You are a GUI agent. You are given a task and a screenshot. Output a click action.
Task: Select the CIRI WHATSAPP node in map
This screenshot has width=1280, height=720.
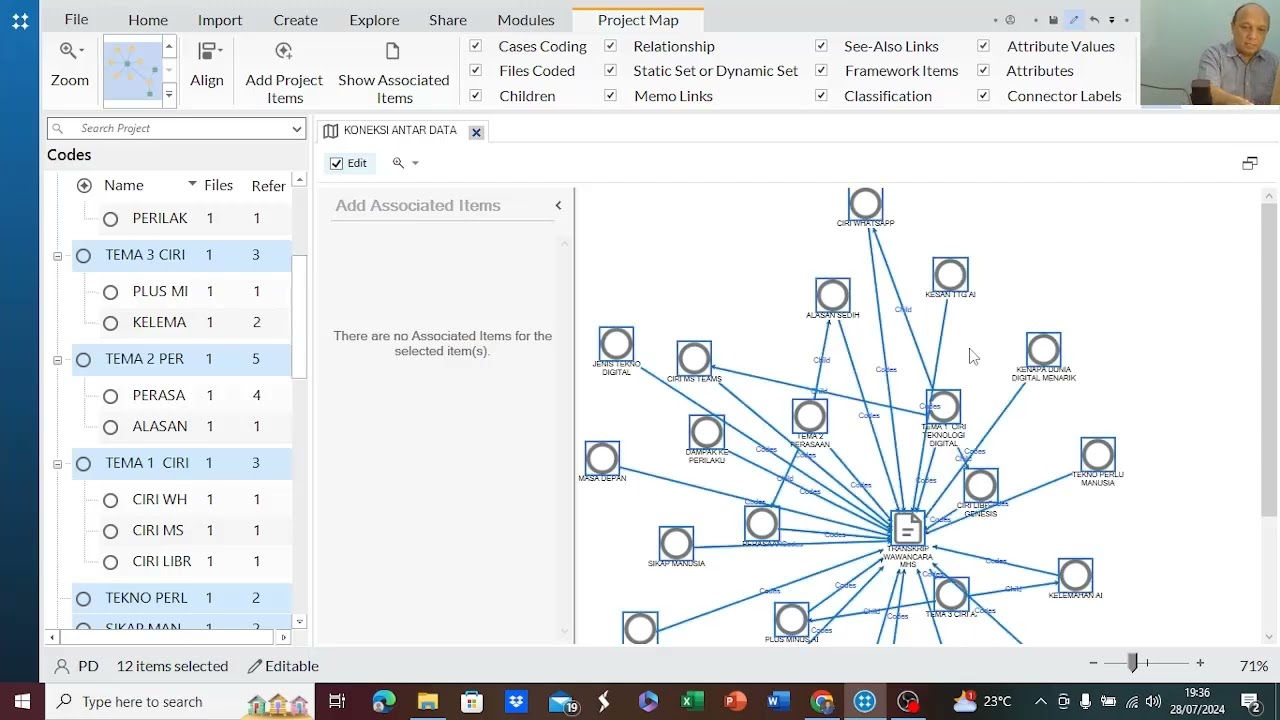865,203
